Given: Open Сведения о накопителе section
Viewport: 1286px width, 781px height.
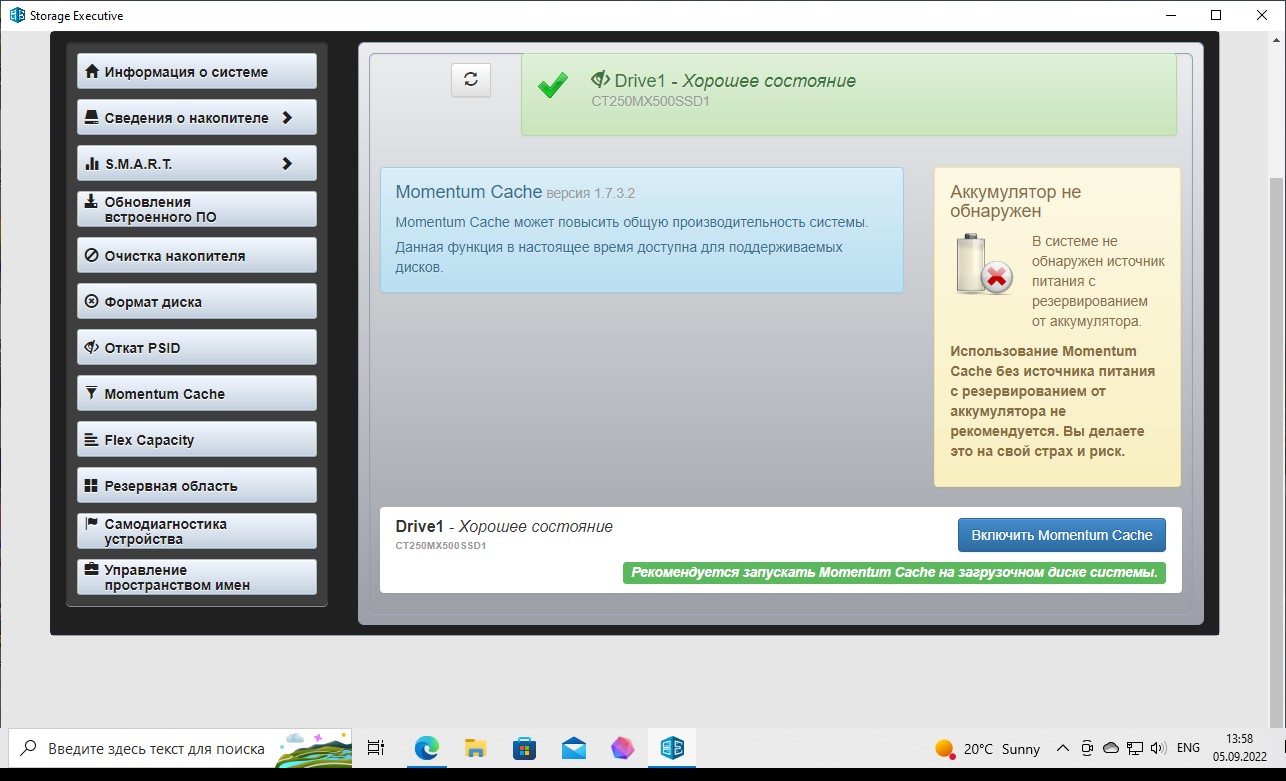Looking at the screenshot, I should tap(197, 117).
